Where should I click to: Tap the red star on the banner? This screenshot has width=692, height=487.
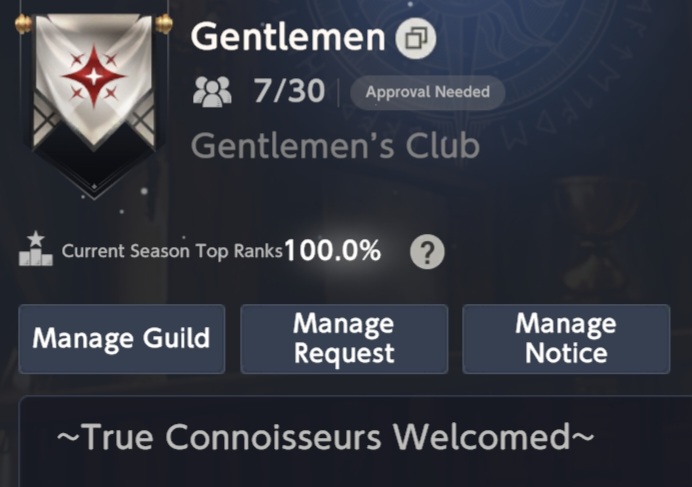pyautogui.click(x=94, y=76)
